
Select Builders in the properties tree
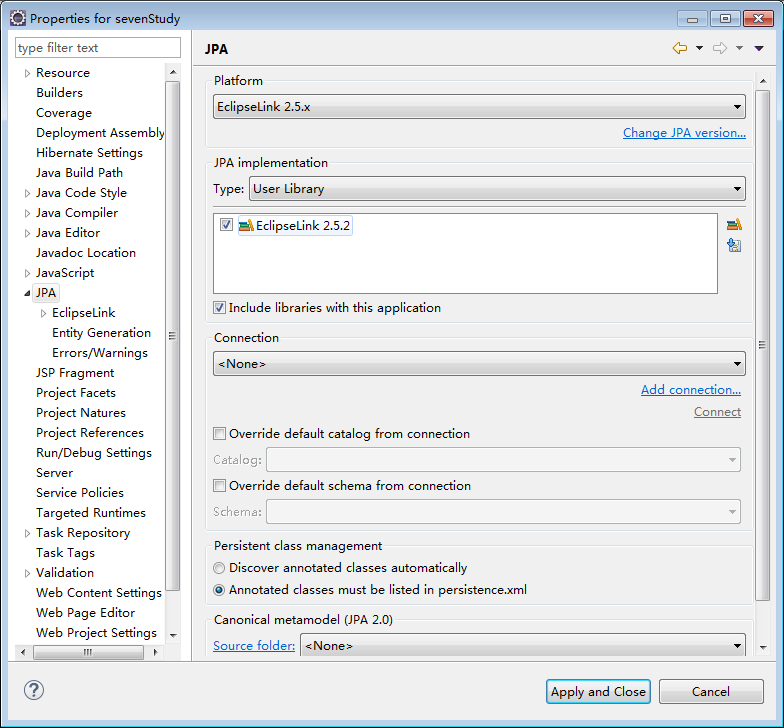click(59, 92)
